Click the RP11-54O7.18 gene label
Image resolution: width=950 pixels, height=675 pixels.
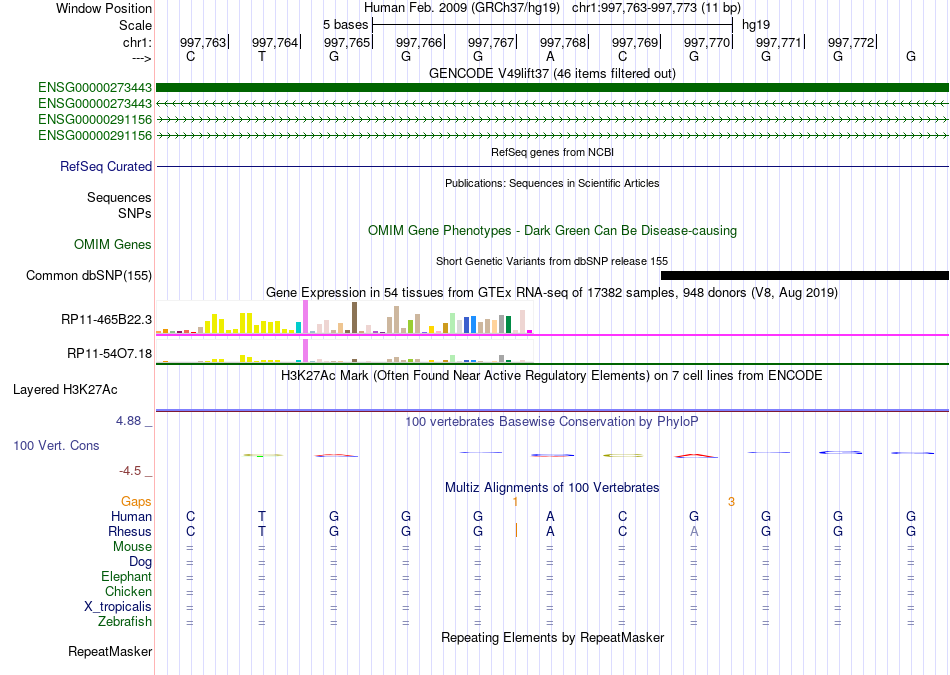110,353
